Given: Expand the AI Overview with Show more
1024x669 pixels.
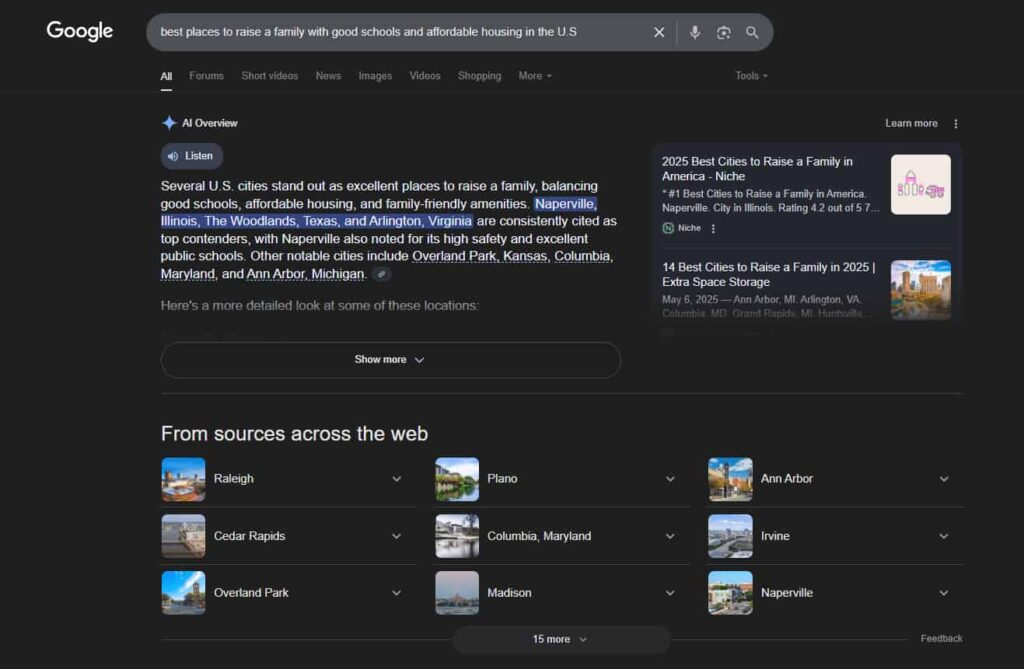Looking at the screenshot, I should click(x=391, y=360).
